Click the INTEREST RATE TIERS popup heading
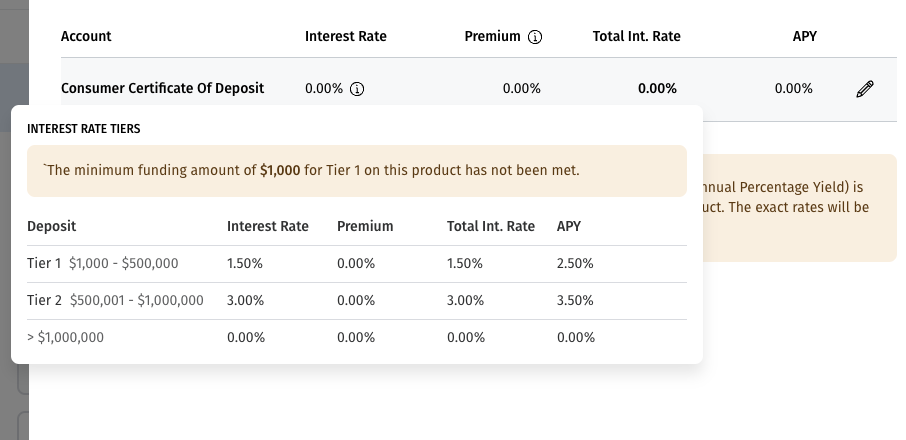 [x=84, y=130]
